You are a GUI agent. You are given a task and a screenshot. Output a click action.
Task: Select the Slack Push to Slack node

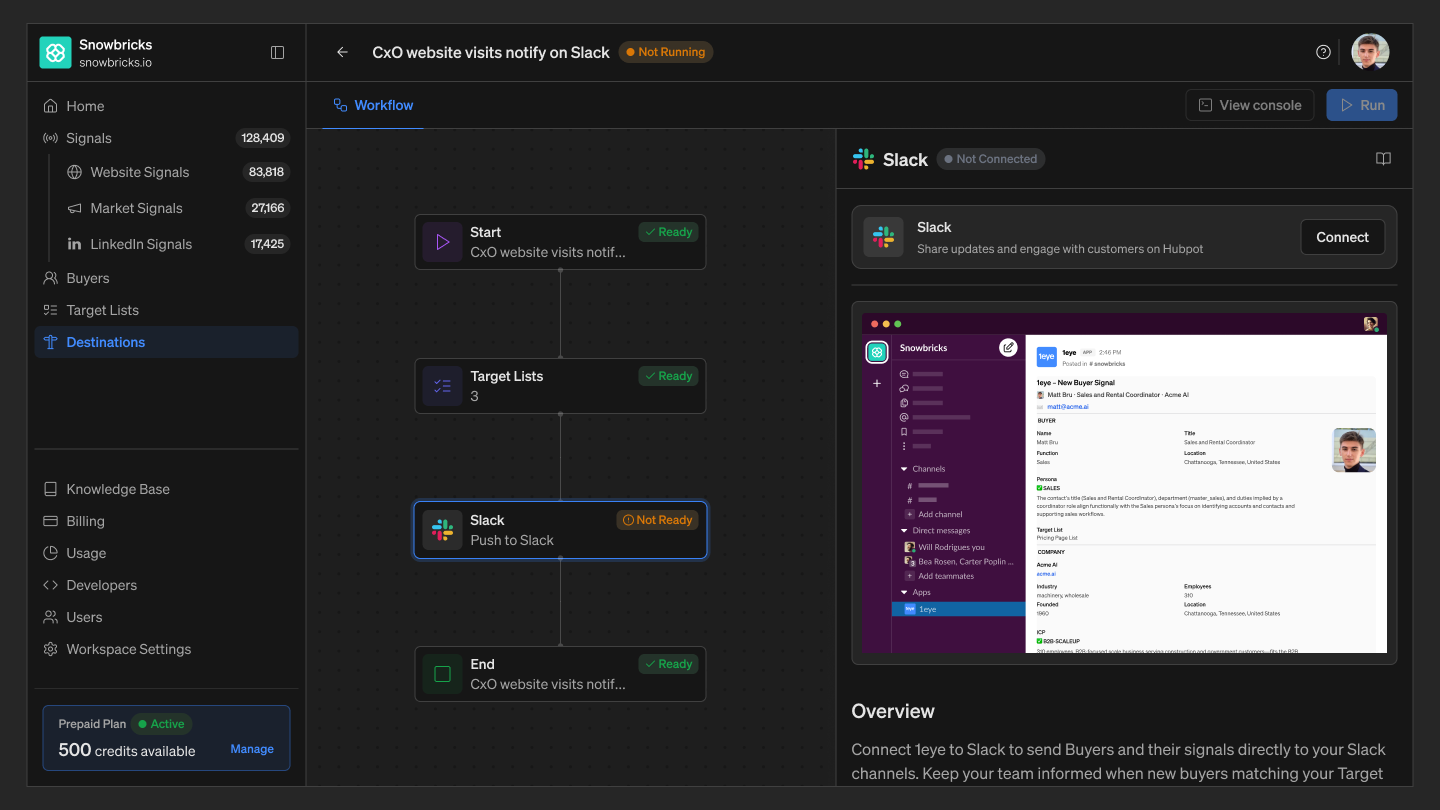(x=560, y=530)
